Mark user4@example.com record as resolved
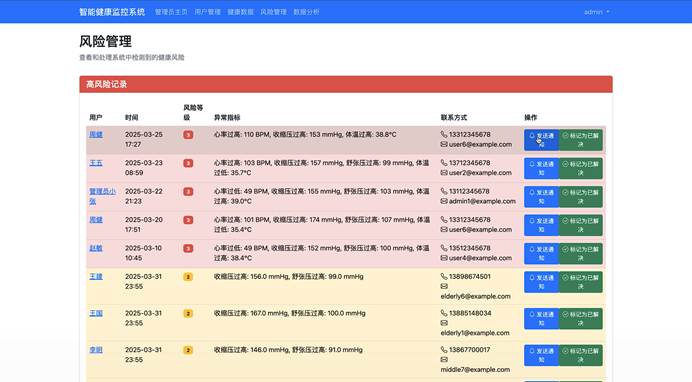Screen dimensions: 692x382 [x=581, y=254]
